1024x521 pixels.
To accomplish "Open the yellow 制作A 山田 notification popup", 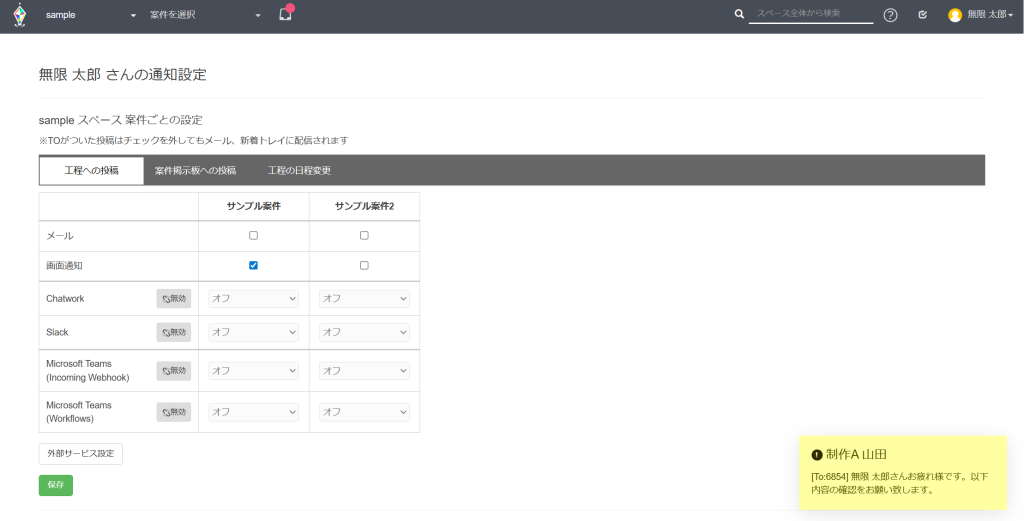I will click(903, 472).
